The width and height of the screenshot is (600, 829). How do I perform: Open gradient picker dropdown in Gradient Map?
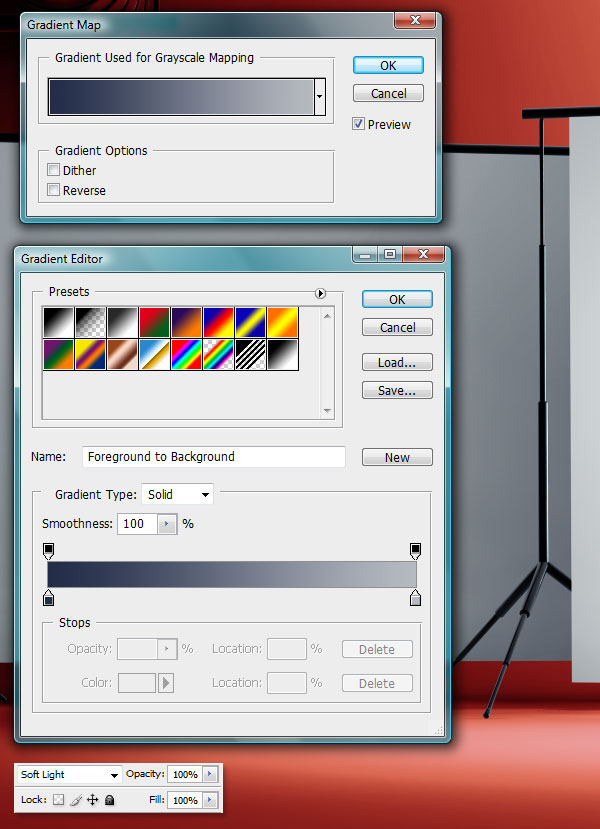[320, 97]
